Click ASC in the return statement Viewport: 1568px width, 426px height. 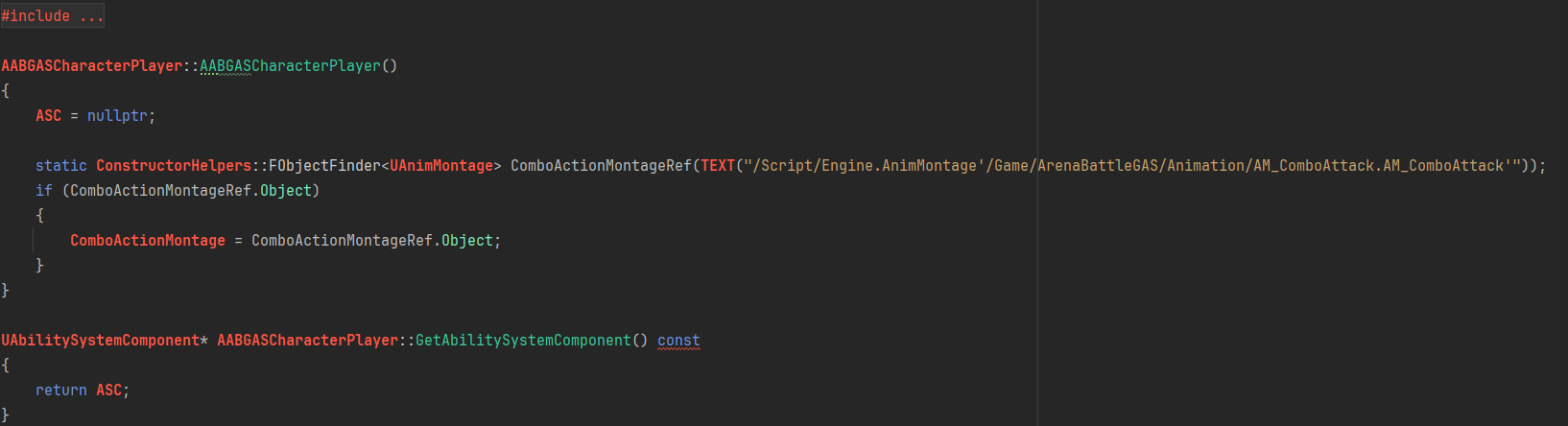[x=108, y=390]
